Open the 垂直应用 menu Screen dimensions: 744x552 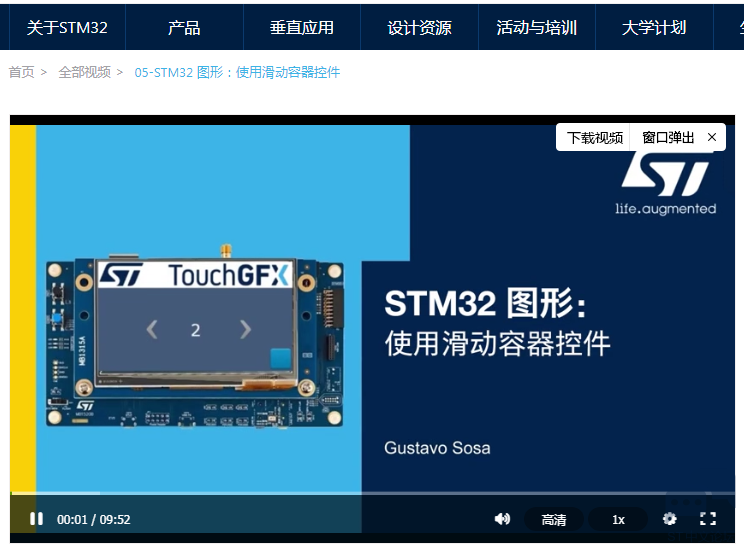[302, 28]
